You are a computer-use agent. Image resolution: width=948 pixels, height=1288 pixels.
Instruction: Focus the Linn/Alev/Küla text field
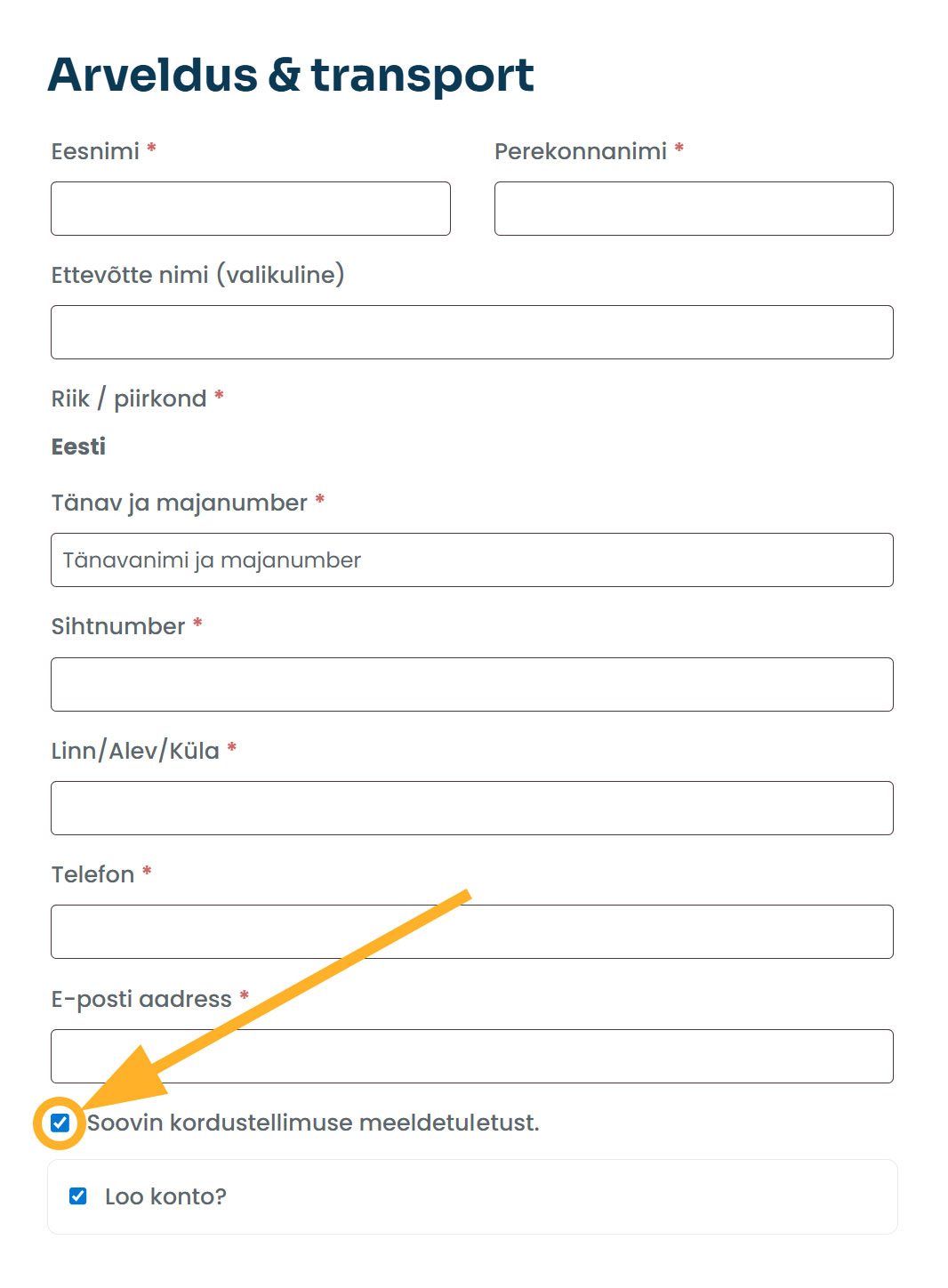[x=471, y=809]
